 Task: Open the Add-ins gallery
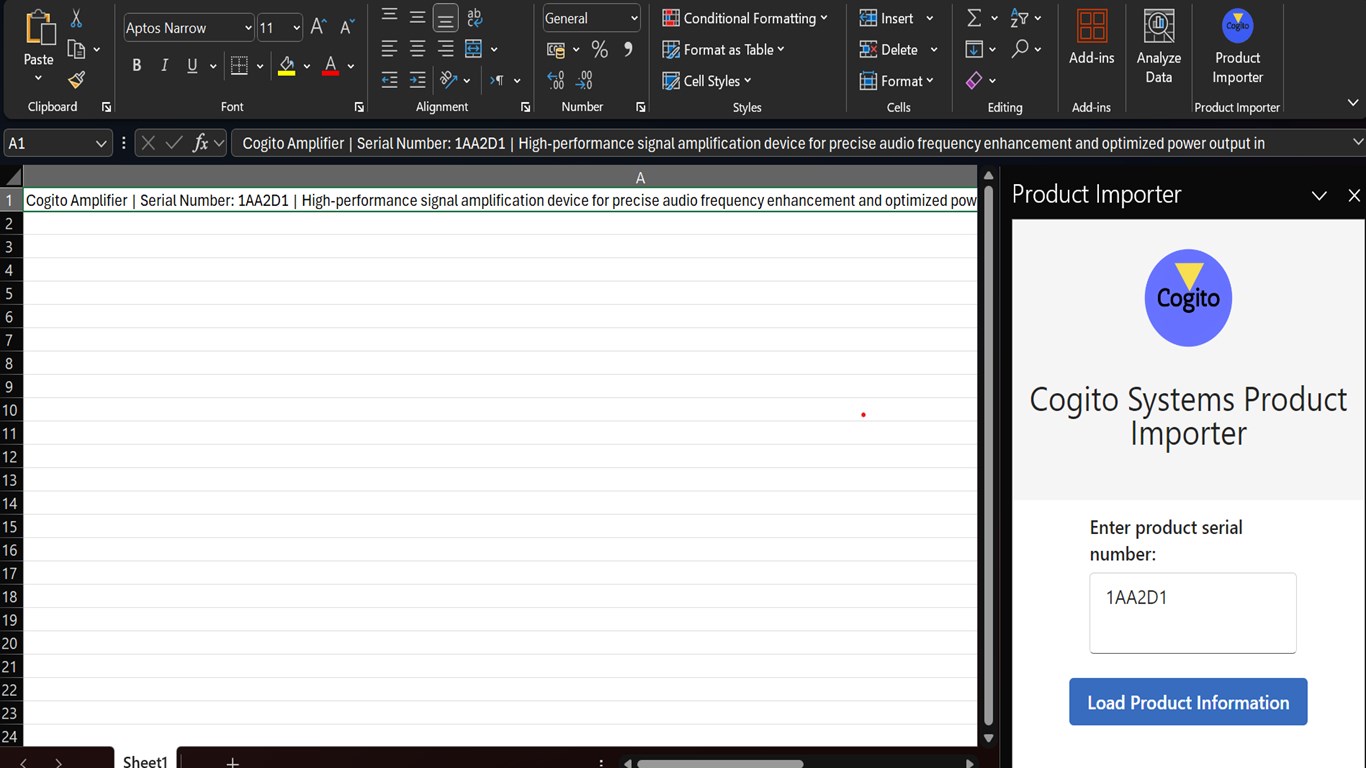(x=1092, y=40)
